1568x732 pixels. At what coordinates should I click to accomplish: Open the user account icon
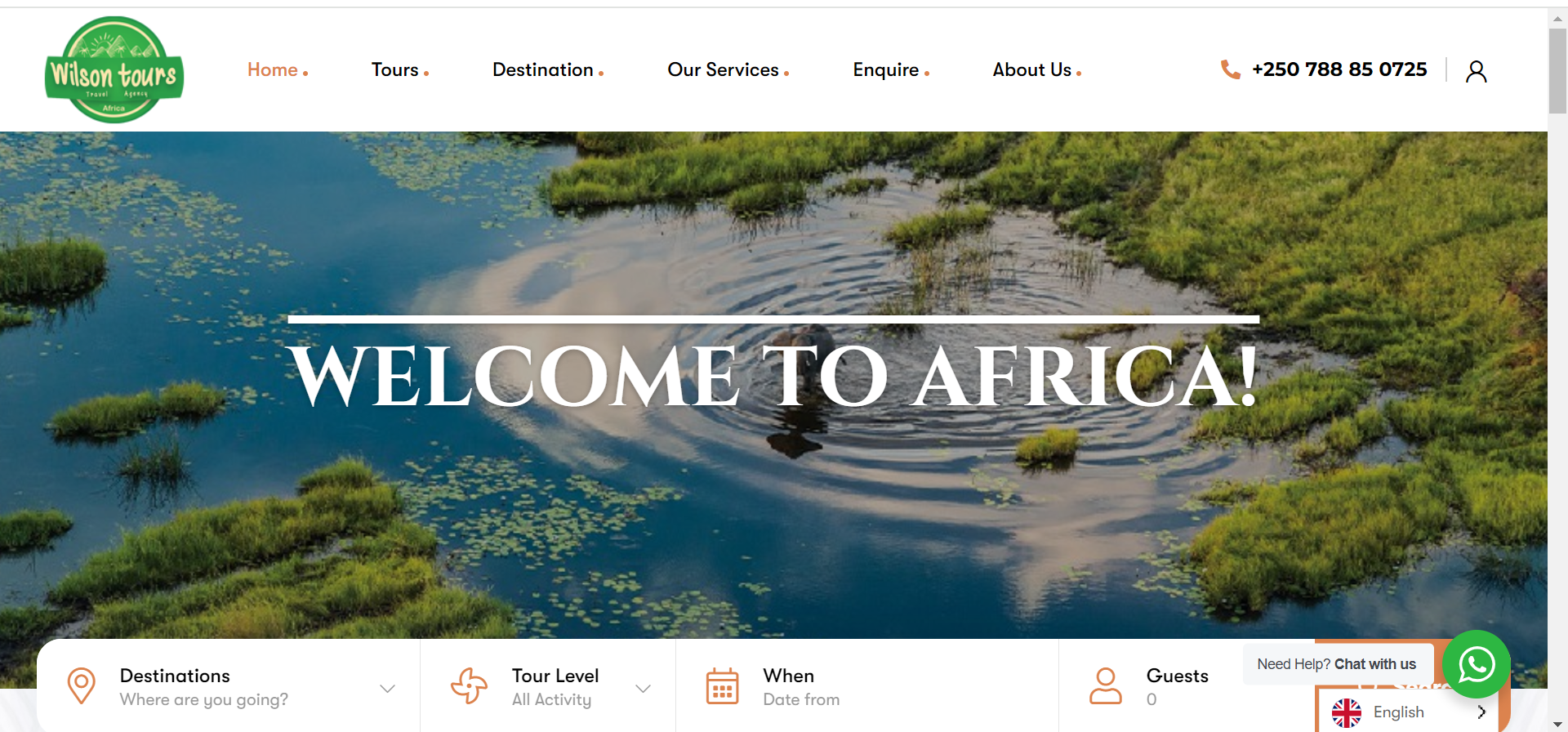pos(1476,71)
